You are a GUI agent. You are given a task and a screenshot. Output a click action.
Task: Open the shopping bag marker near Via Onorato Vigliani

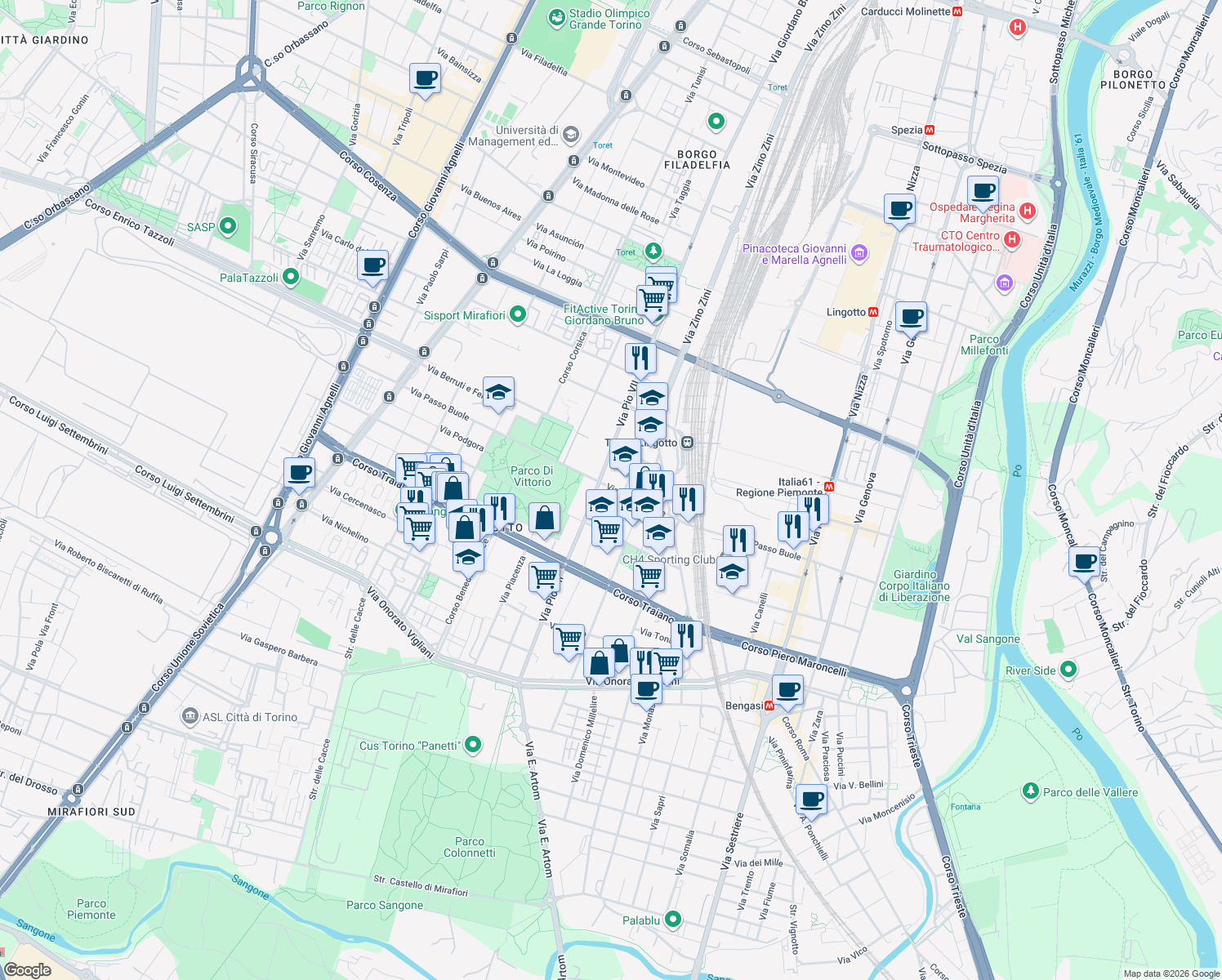pyautogui.click(x=600, y=661)
